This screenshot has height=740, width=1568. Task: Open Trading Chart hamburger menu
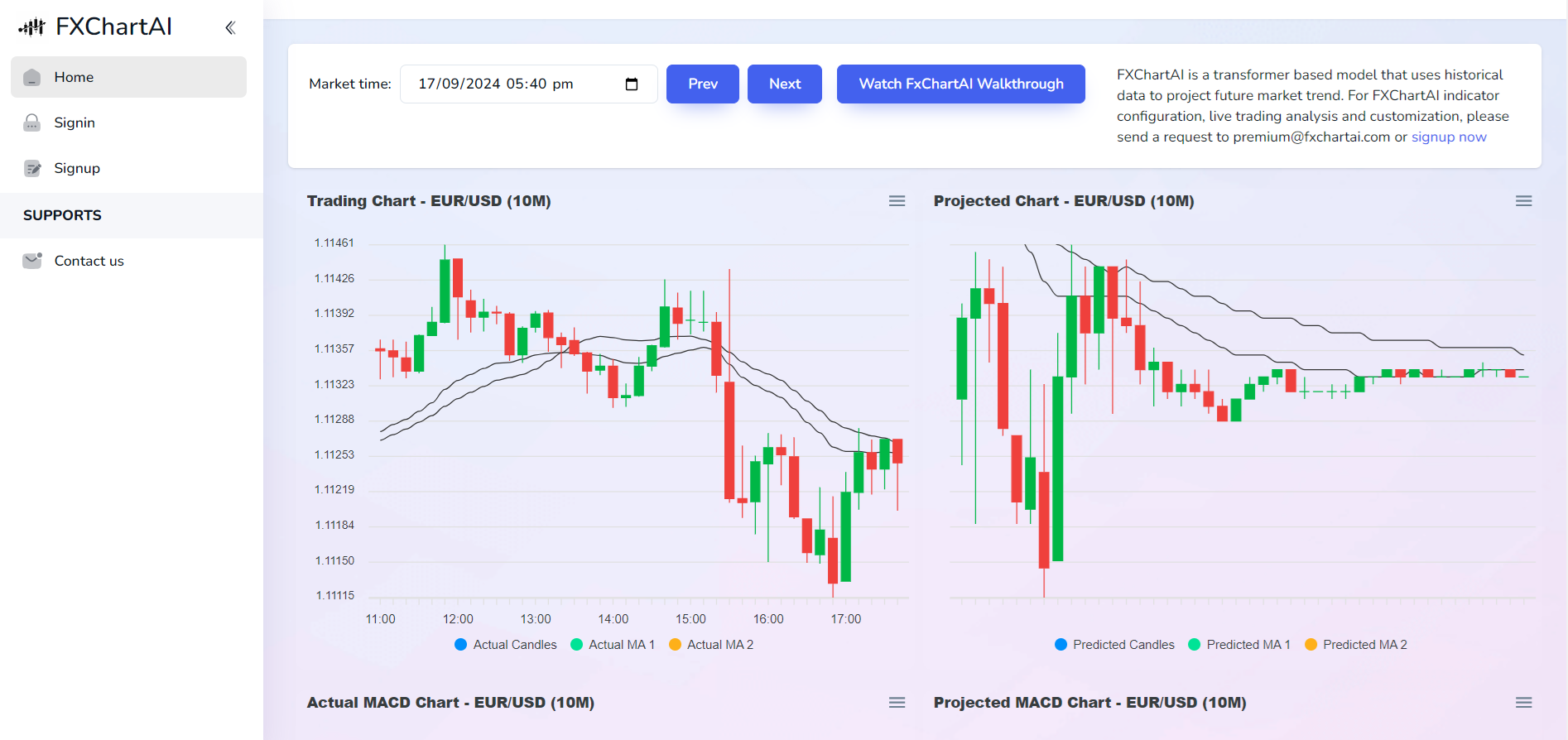click(x=897, y=201)
